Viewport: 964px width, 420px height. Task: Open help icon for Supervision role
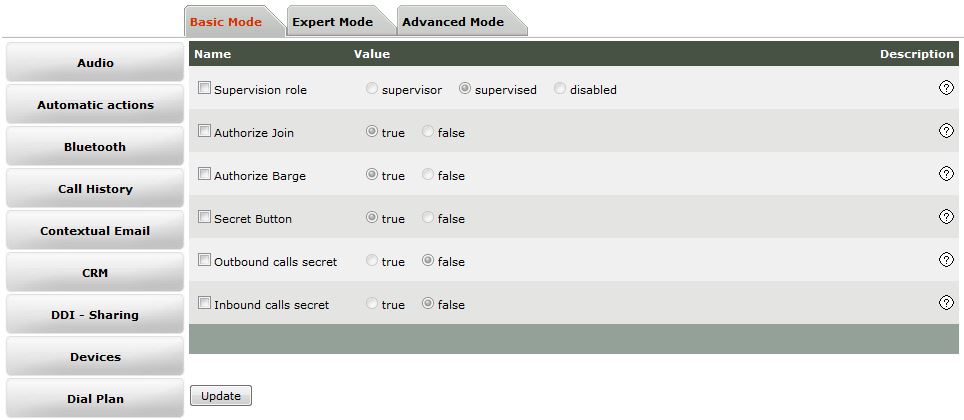coord(946,88)
